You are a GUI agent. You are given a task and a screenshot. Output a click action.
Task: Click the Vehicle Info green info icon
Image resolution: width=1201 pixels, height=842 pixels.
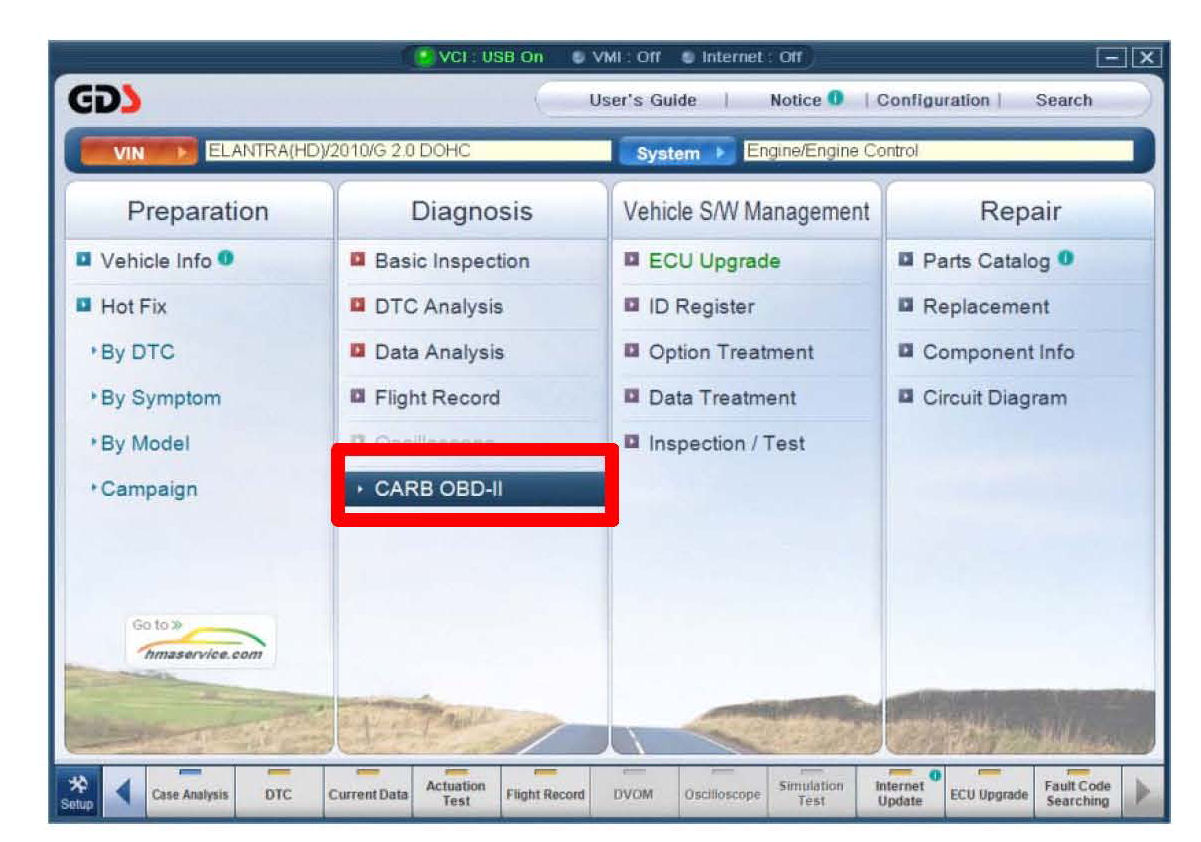(x=226, y=259)
